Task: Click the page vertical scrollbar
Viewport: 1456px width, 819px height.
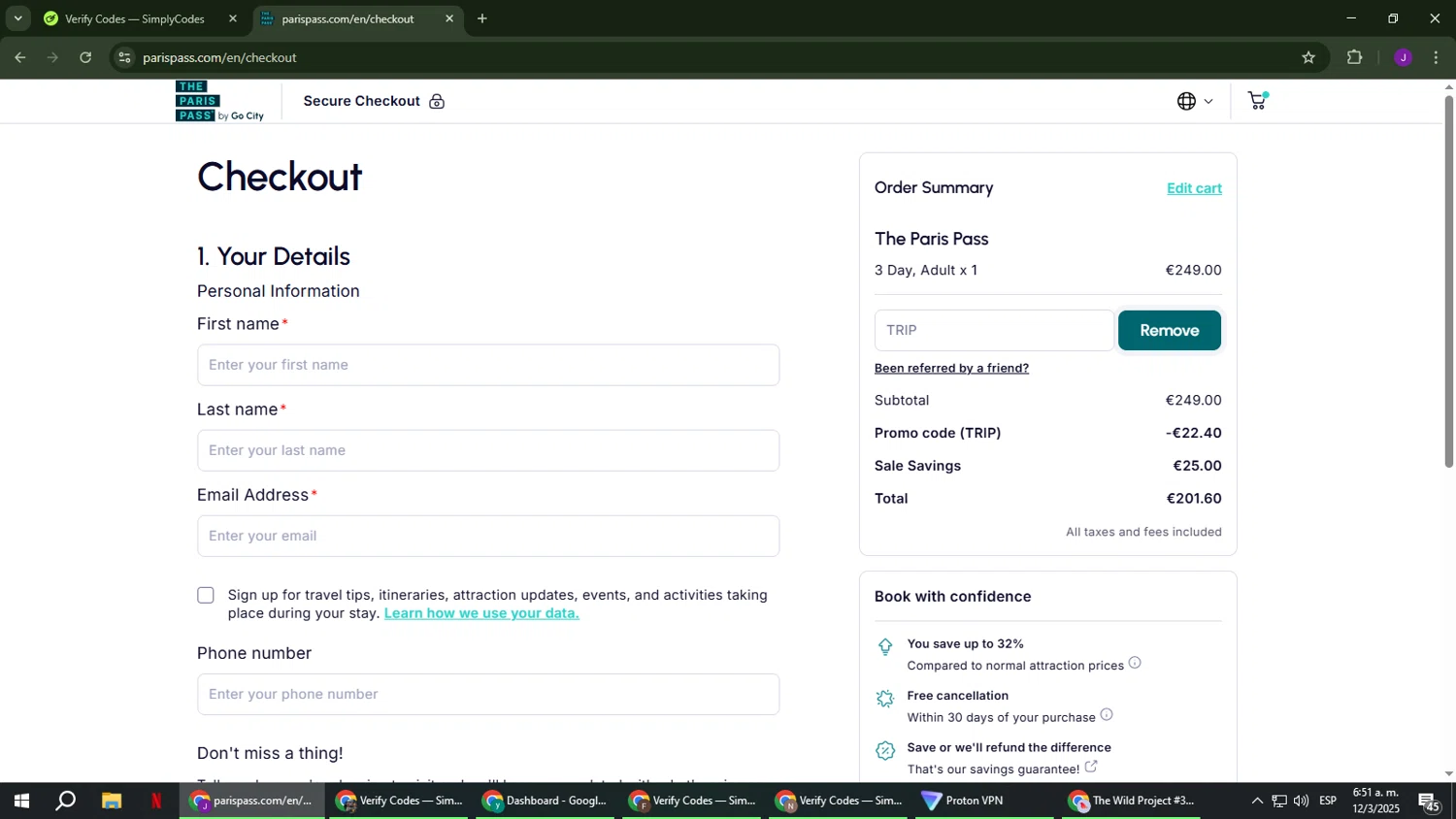Action: [1449, 281]
